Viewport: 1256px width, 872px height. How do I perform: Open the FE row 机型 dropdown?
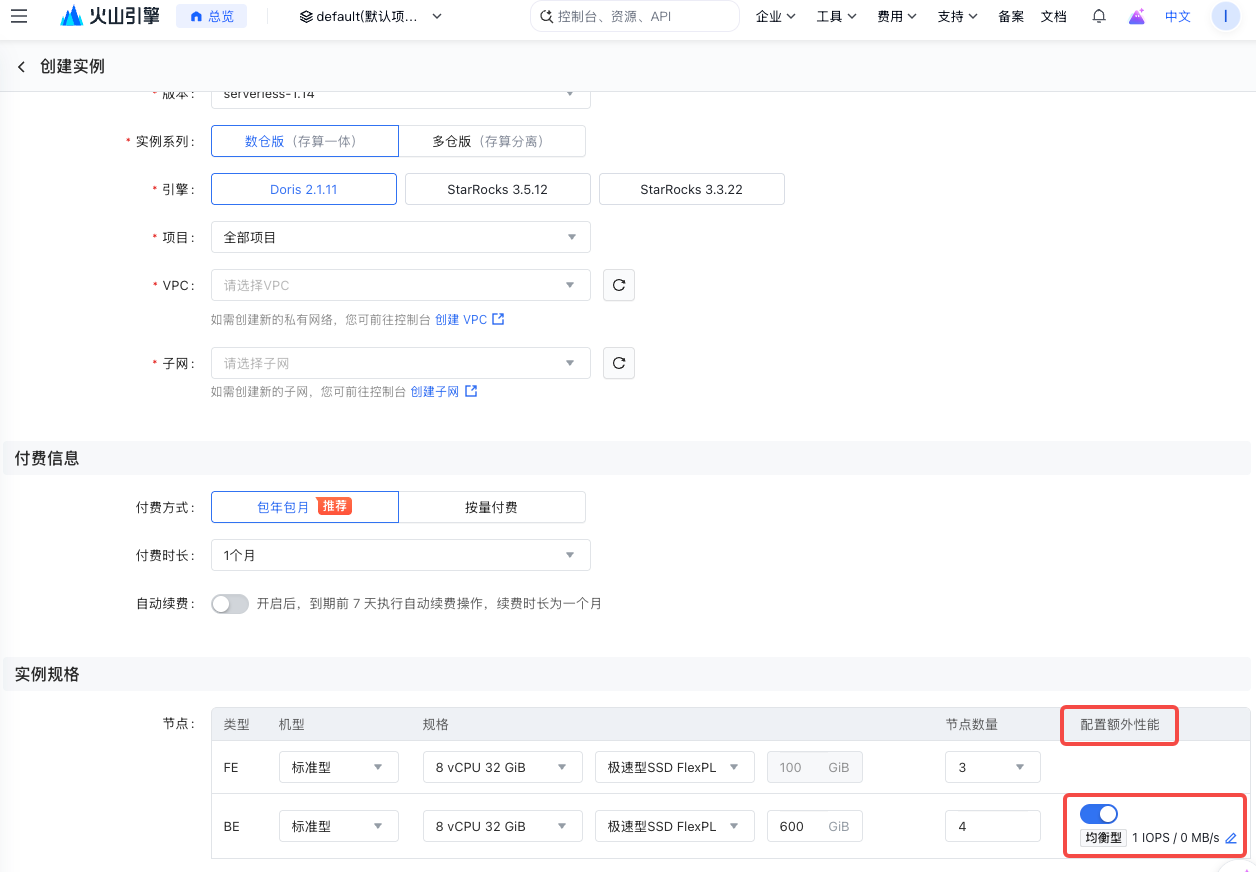coord(339,767)
